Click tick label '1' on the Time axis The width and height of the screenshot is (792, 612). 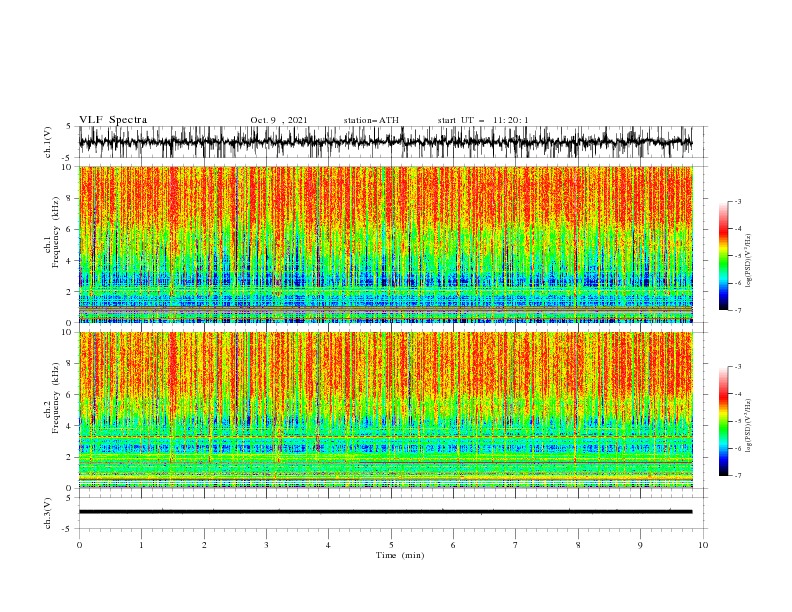141,545
